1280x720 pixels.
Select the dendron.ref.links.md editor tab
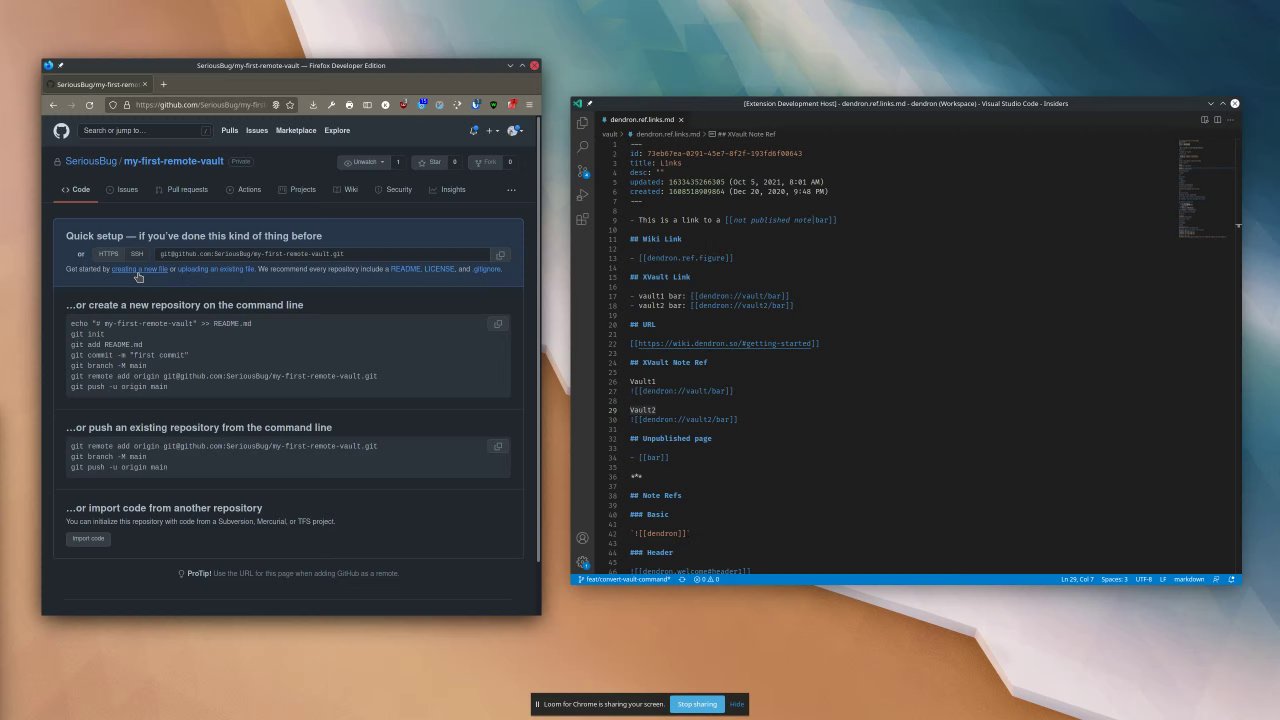click(x=641, y=120)
